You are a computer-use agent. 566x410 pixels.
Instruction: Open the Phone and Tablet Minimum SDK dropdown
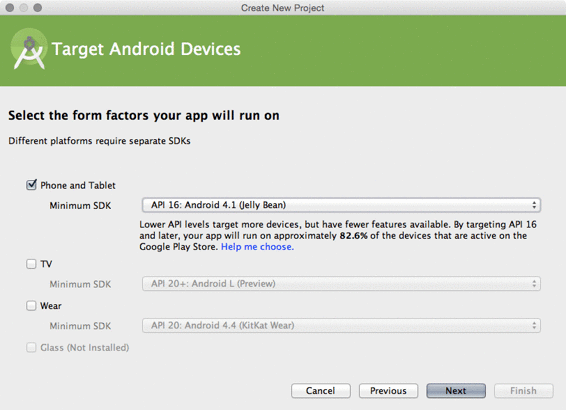341,205
